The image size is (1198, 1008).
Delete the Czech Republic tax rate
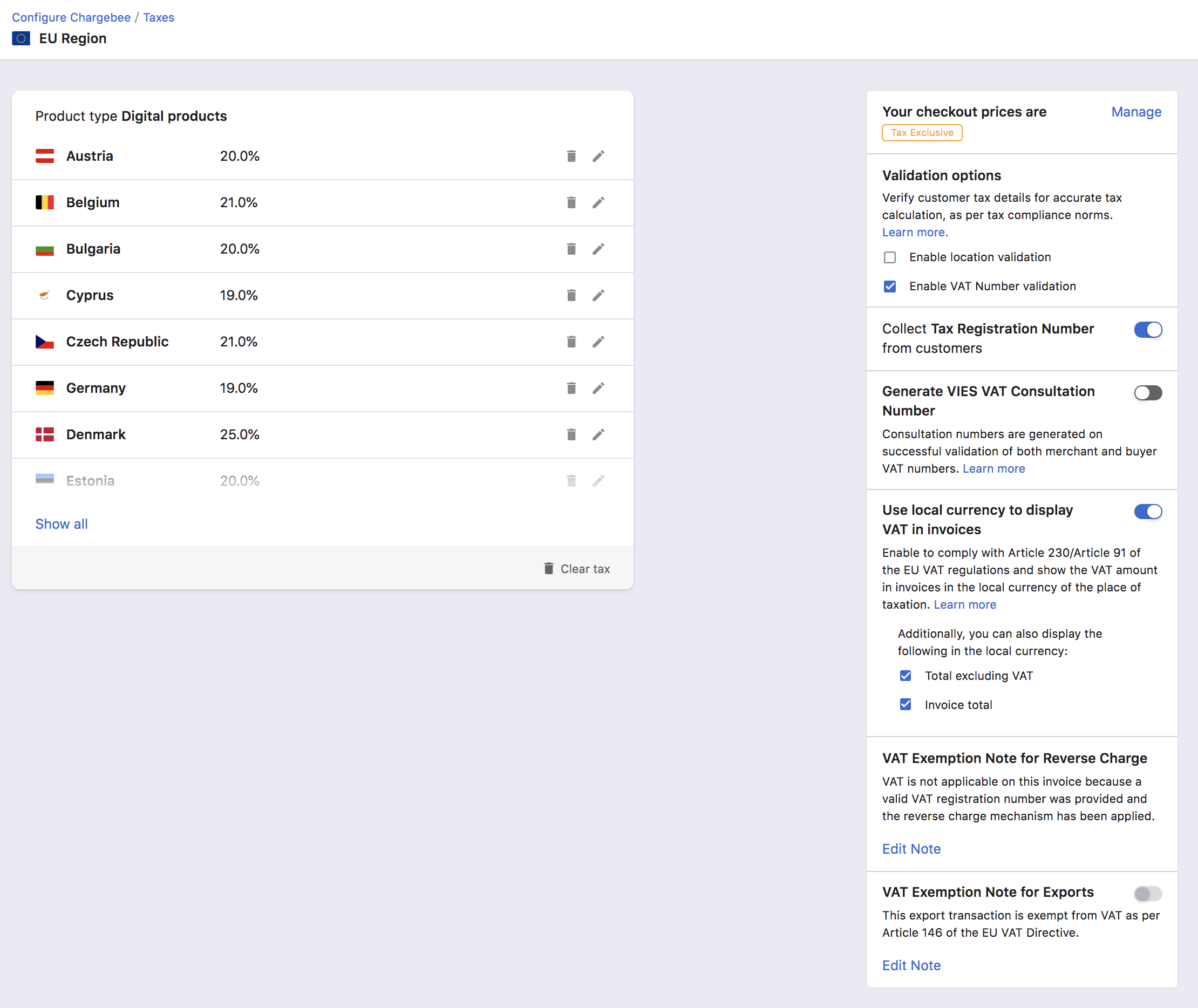[x=571, y=341]
